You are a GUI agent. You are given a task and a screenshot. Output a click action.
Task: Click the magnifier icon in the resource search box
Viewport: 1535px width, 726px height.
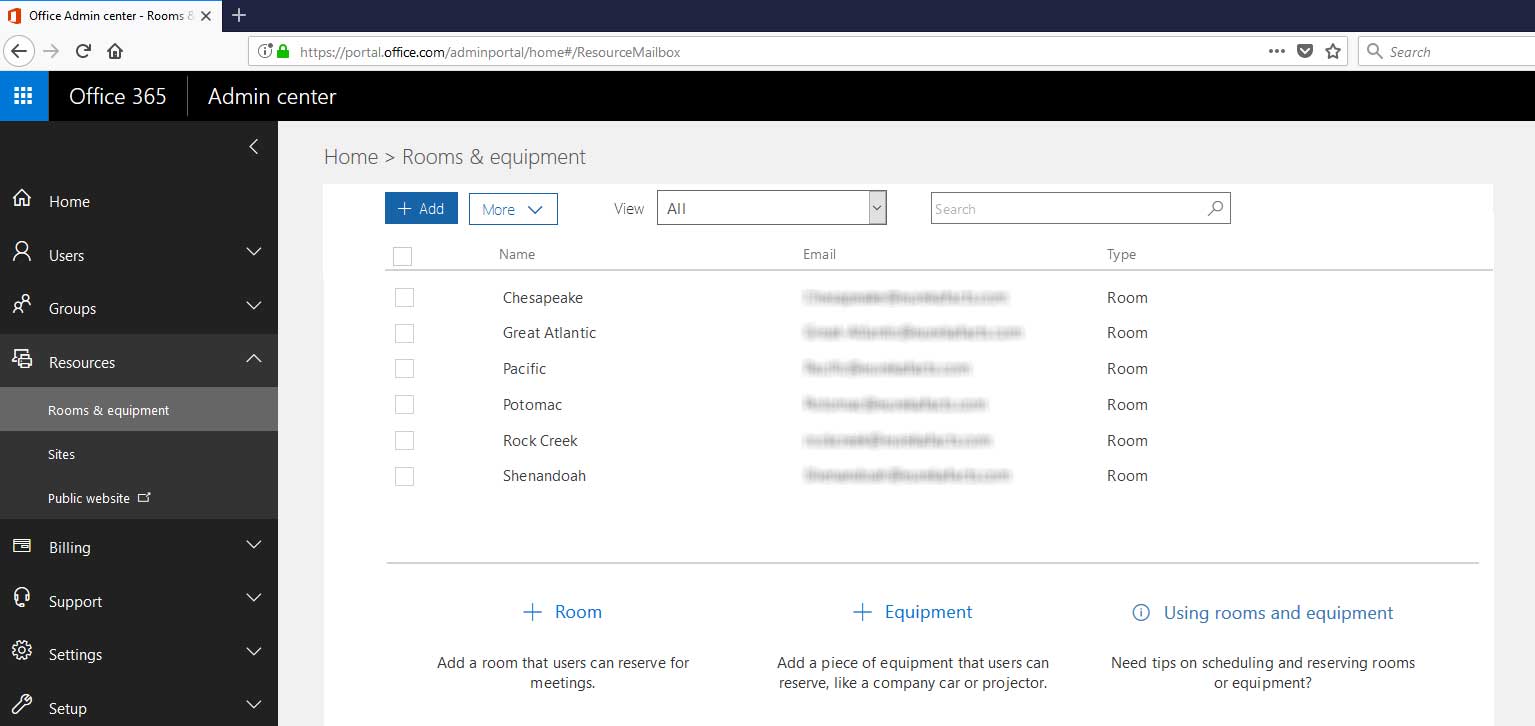pyautogui.click(x=1215, y=209)
